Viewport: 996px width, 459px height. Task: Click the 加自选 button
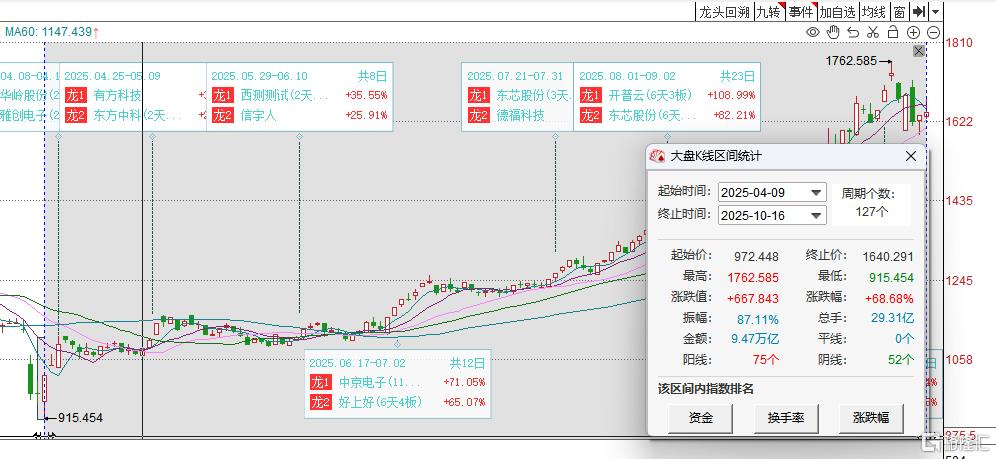837,12
